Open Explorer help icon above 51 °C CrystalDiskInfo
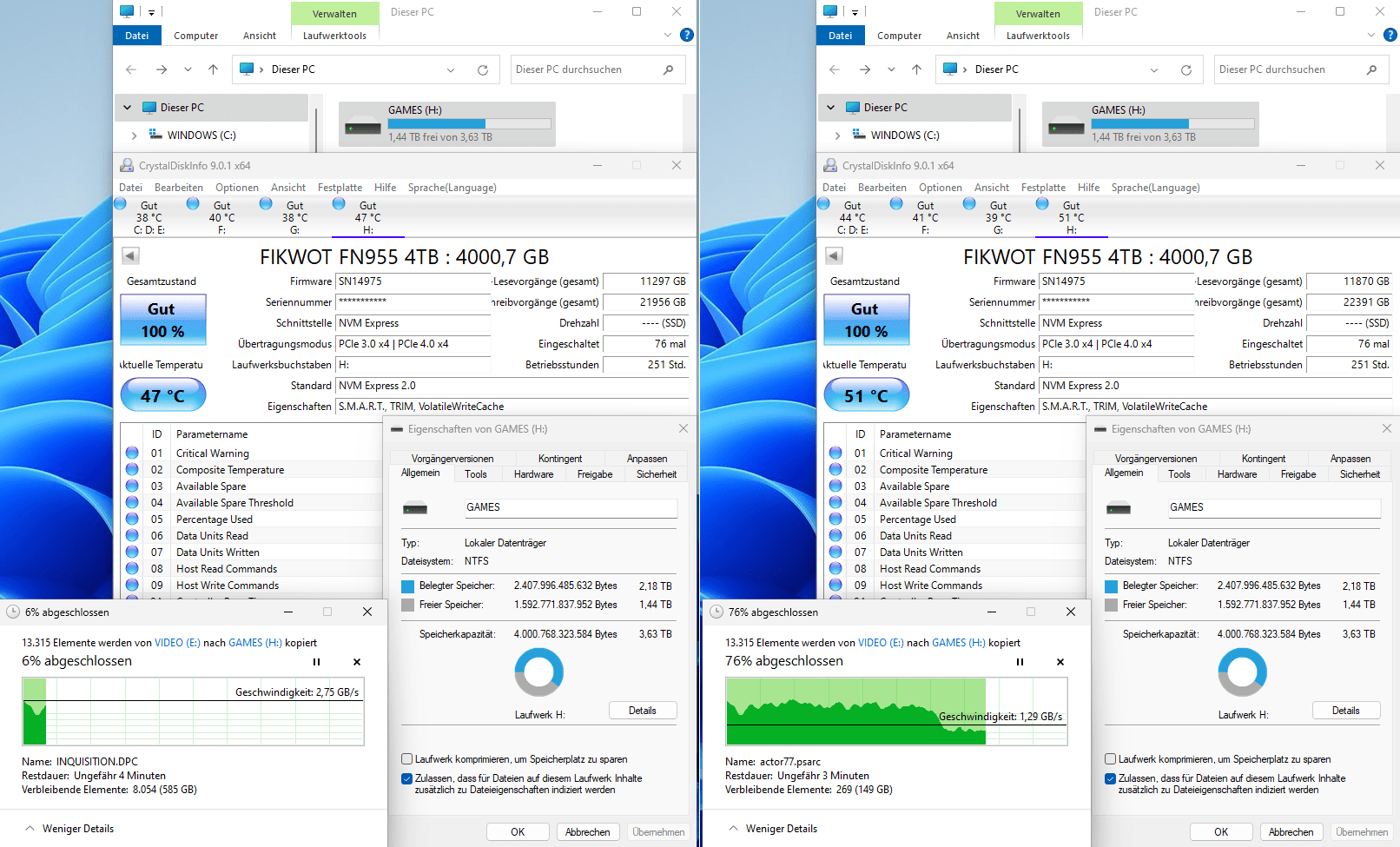Viewport: 1400px width, 847px height. click(1390, 35)
